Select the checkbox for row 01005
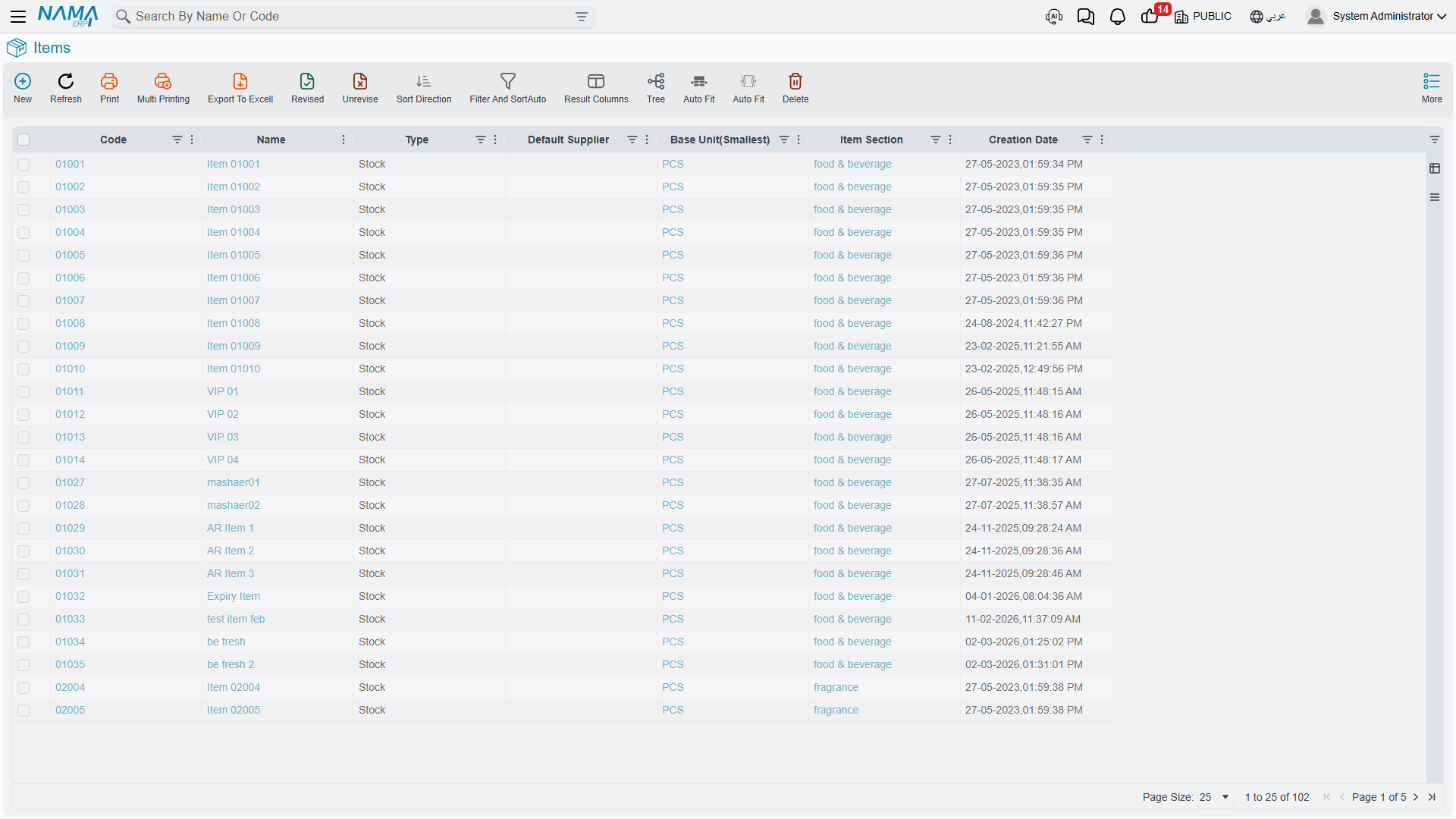The width and height of the screenshot is (1456, 819). 24,256
